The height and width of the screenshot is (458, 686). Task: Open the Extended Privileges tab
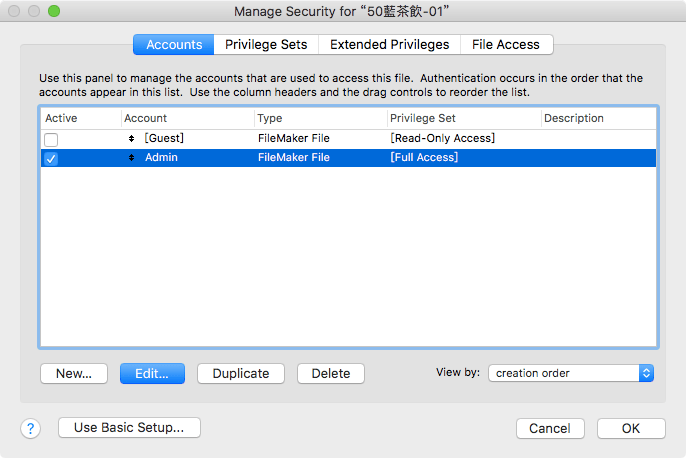pos(389,44)
